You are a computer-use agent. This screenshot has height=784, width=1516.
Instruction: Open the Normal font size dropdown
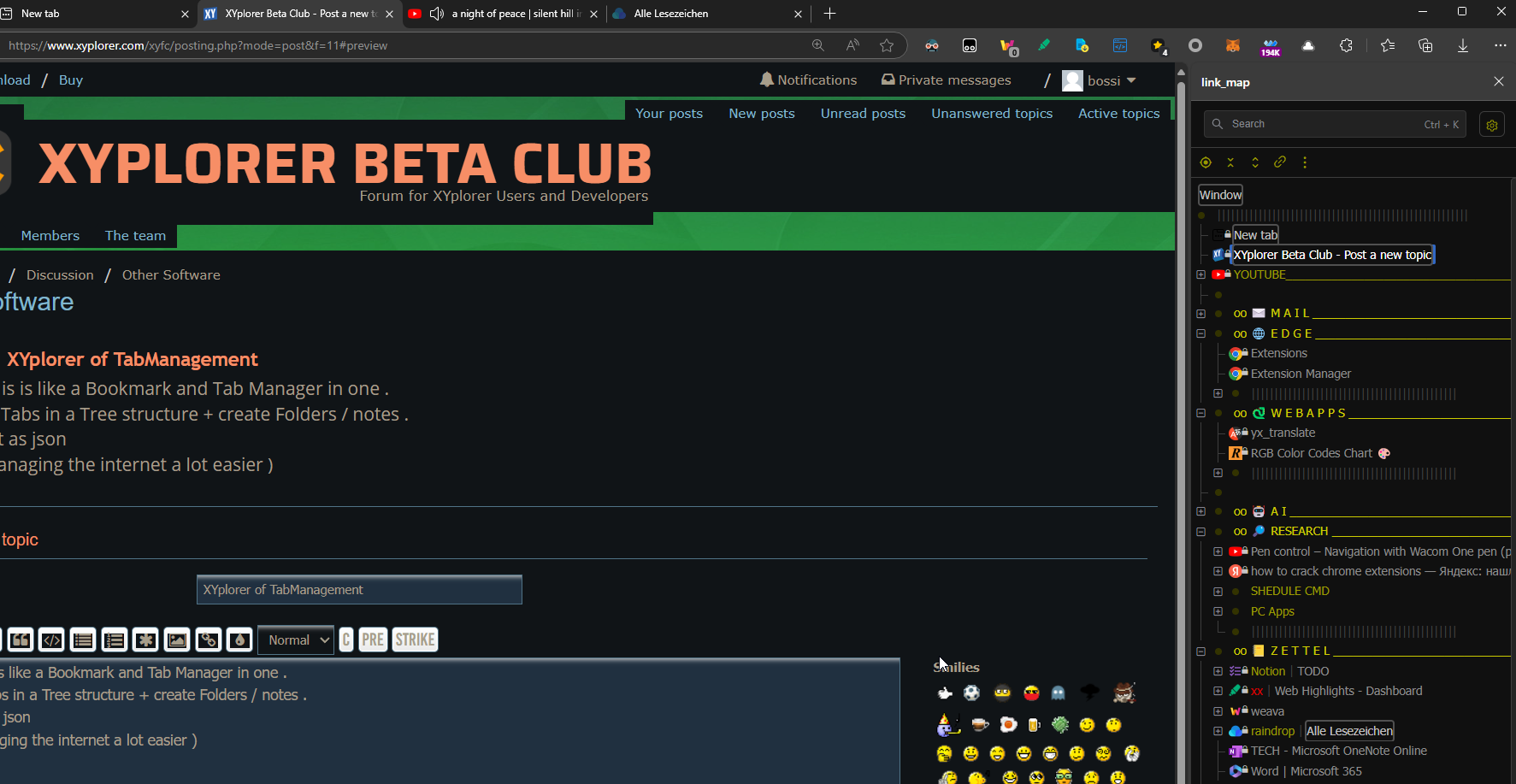click(295, 640)
